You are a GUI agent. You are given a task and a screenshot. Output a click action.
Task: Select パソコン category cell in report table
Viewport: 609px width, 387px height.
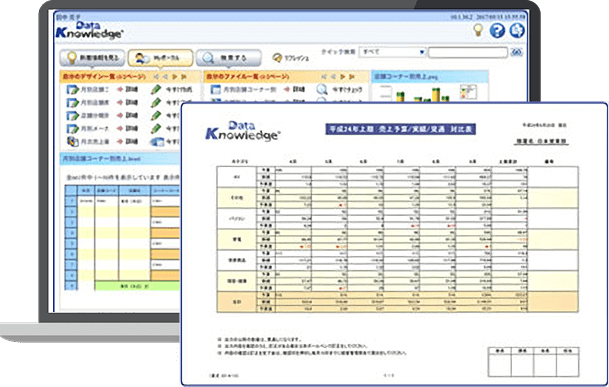click(237, 219)
